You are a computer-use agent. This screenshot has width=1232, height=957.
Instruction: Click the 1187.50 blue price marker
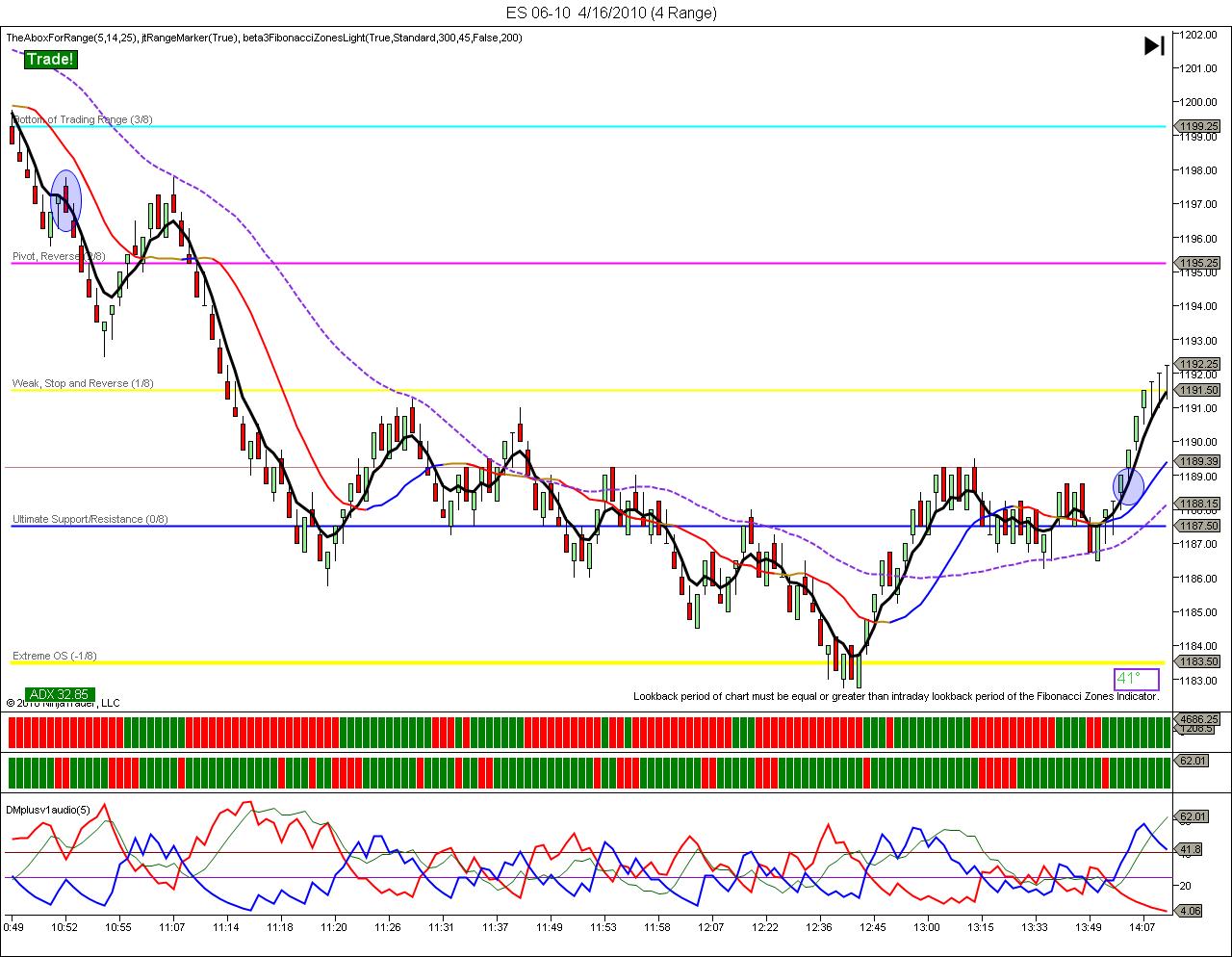(1198, 526)
